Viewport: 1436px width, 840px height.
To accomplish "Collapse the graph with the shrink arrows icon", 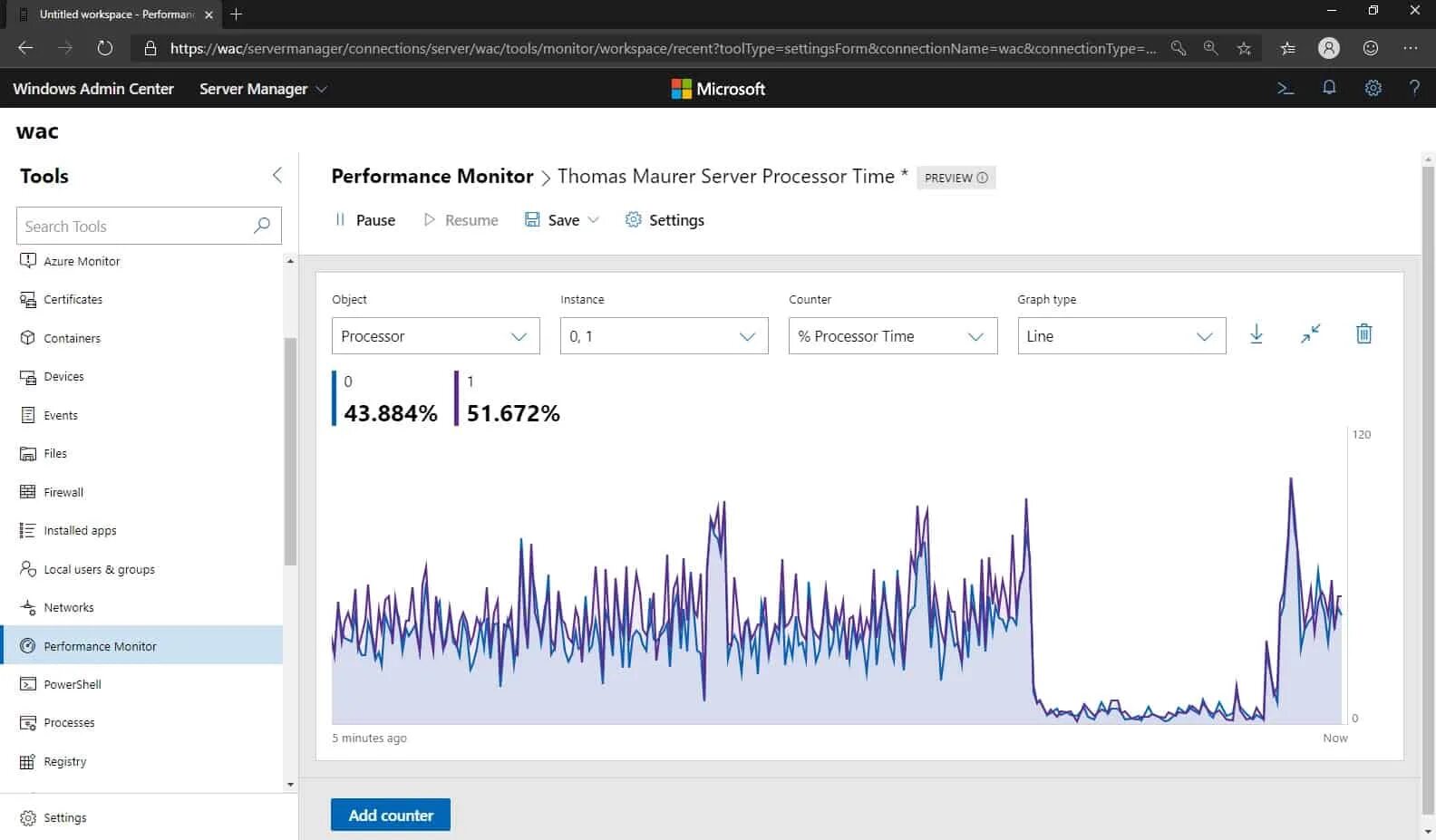I will tap(1310, 334).
